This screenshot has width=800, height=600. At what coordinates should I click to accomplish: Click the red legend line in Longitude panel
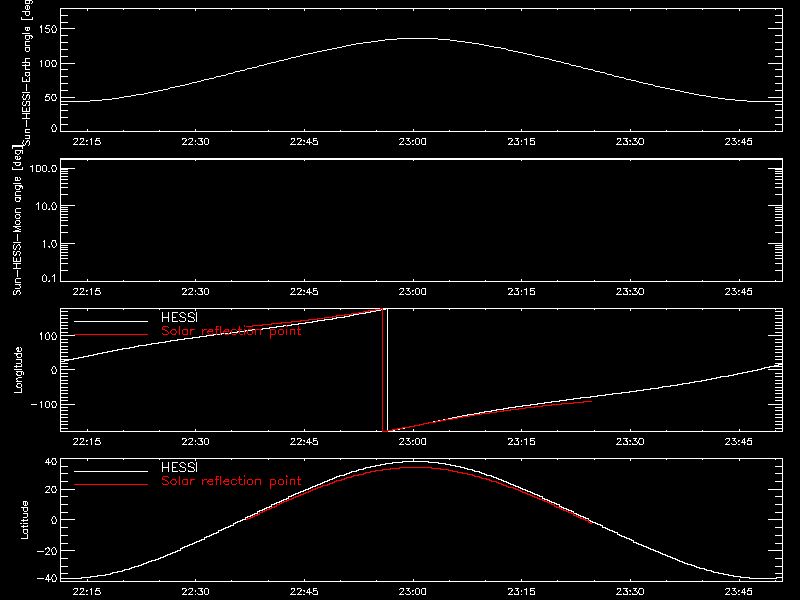pyautogui.click(x=111, y=335)
